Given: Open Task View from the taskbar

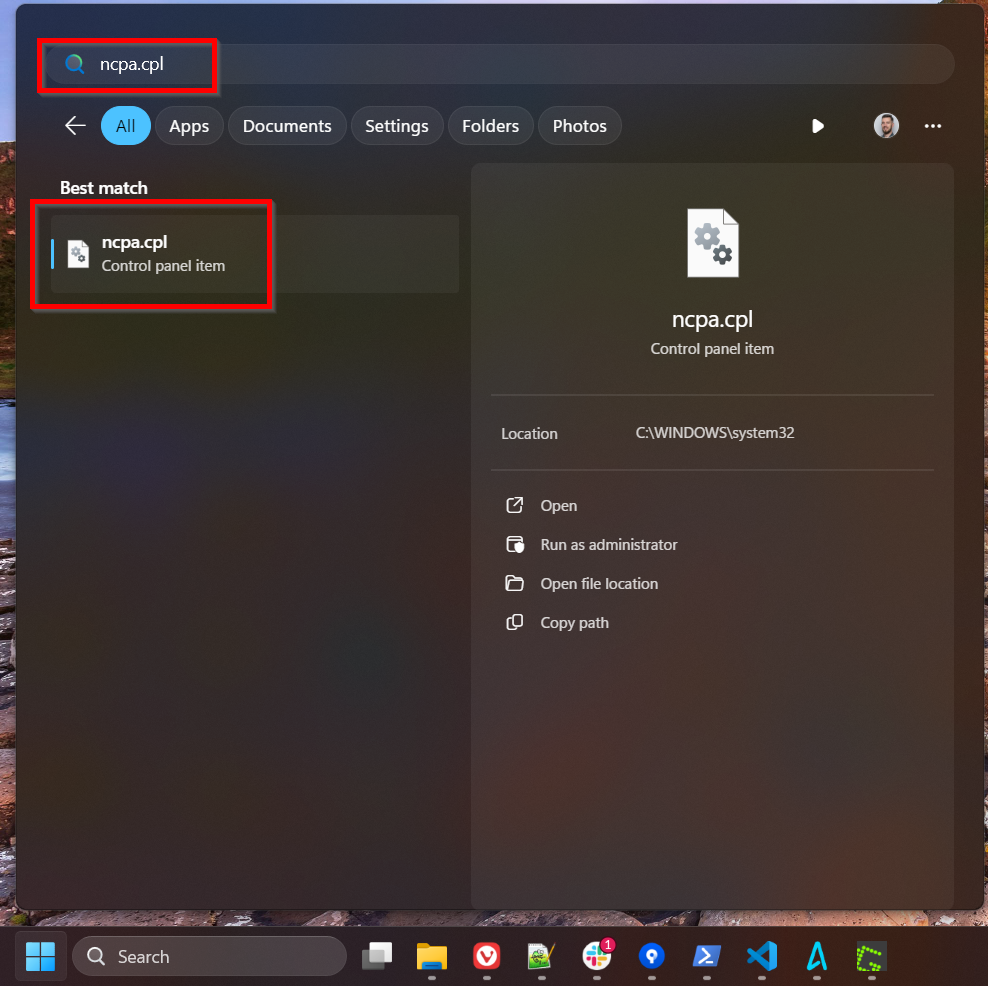Looking at the screenshot, I should click(377, 956).
